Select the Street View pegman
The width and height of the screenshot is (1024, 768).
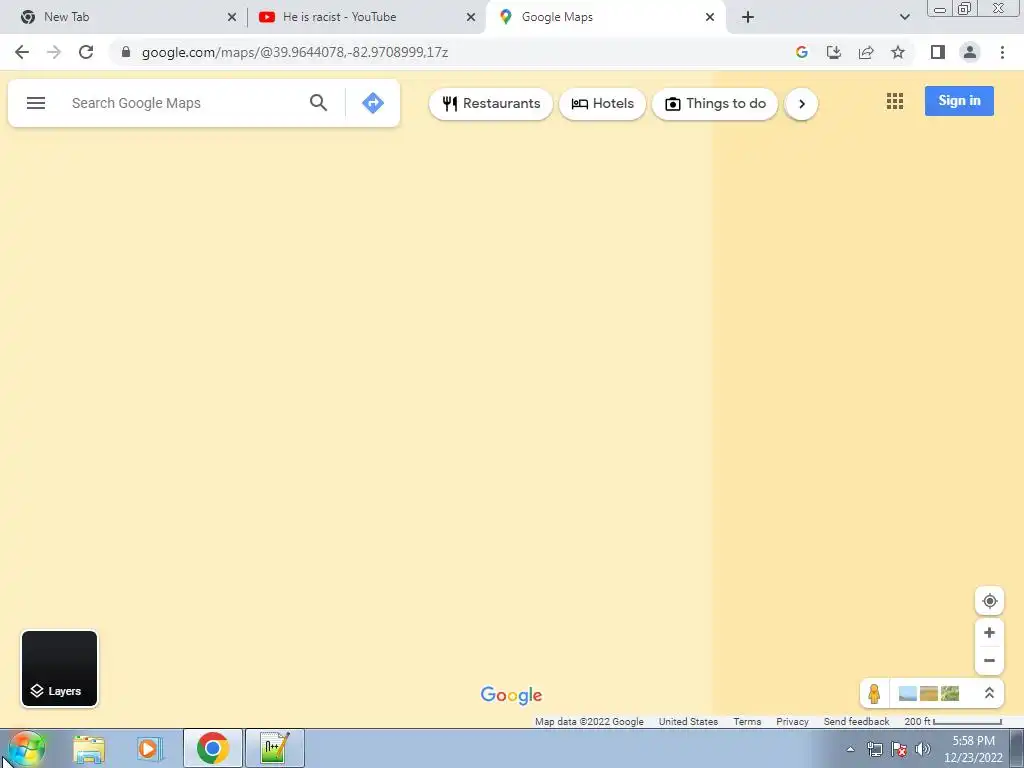[x=874, y=693]
